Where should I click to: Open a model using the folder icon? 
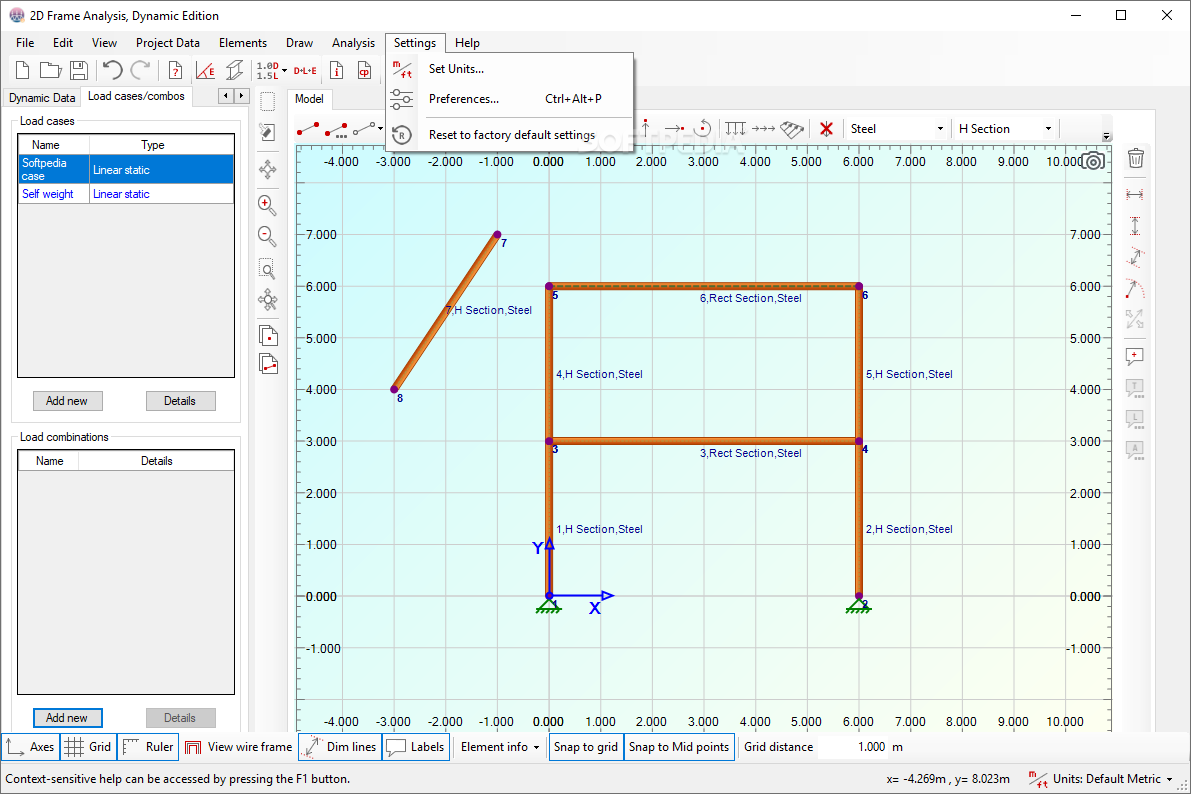click(50, 71)
